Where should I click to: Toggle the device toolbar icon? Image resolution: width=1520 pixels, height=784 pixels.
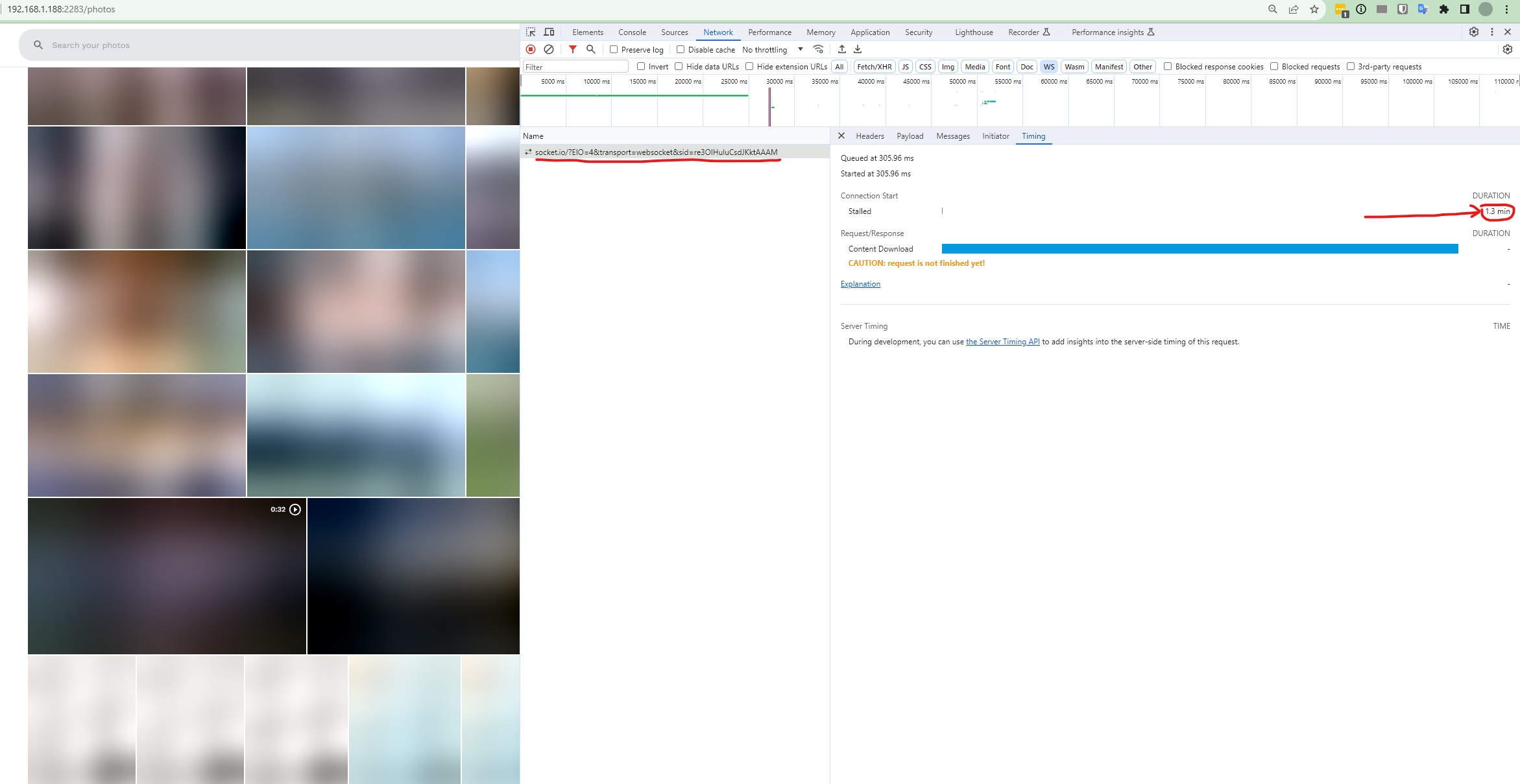coord(549,32)
